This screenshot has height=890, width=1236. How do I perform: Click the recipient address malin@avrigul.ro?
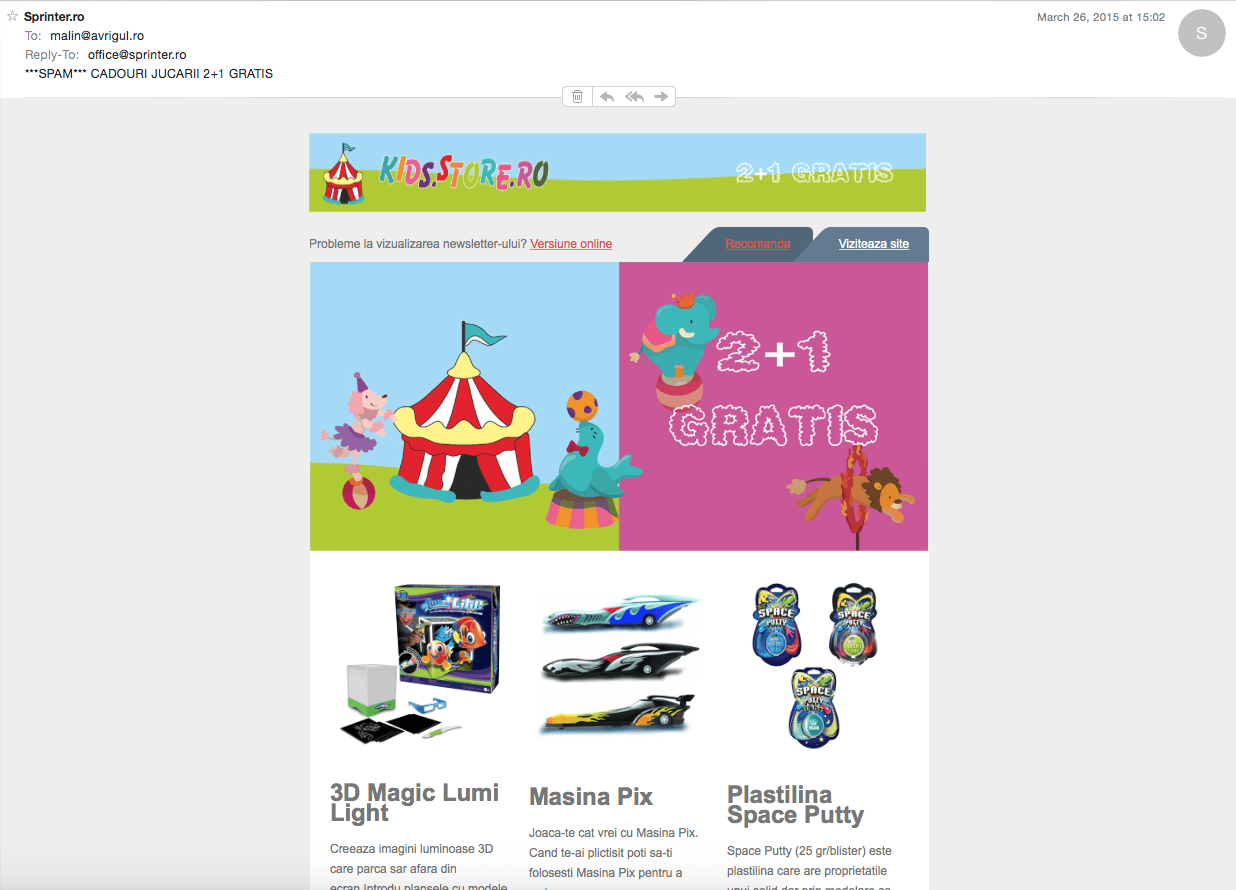point(97,36)
